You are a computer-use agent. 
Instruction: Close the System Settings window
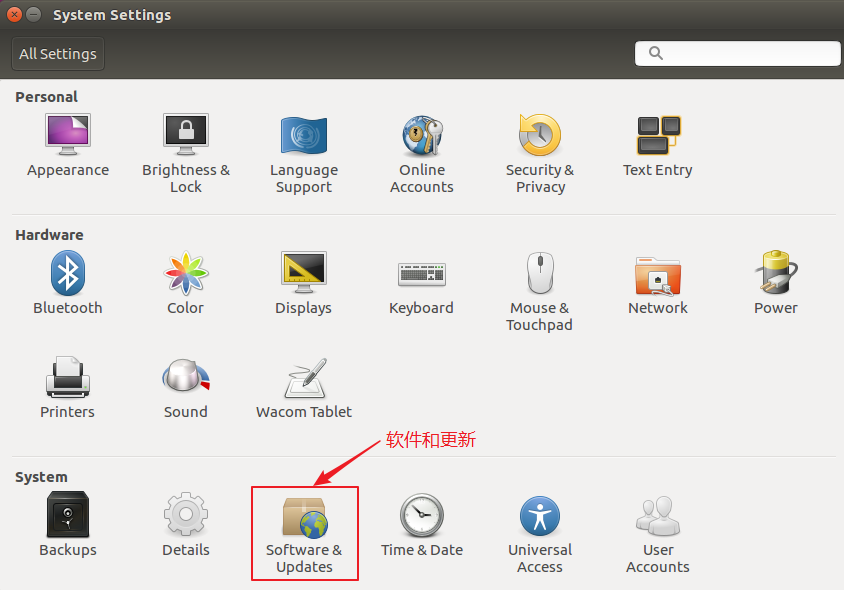(15, 15)
